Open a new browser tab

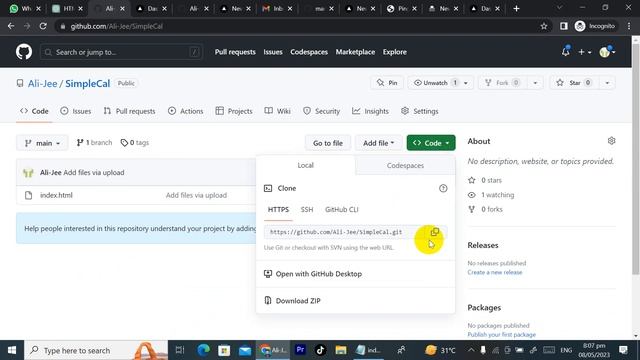tap(516, 8)
